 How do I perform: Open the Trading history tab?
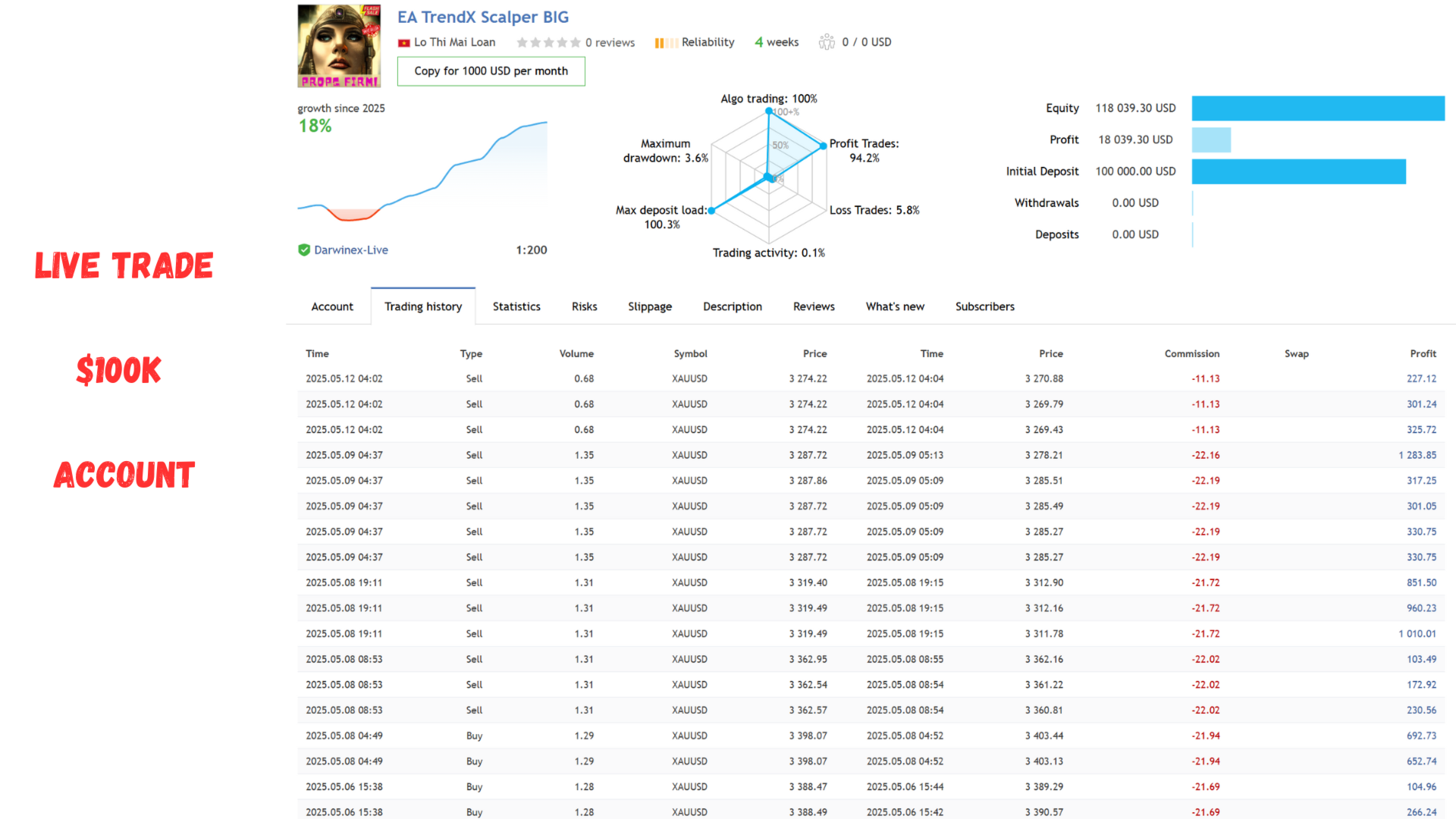[423, 306]
